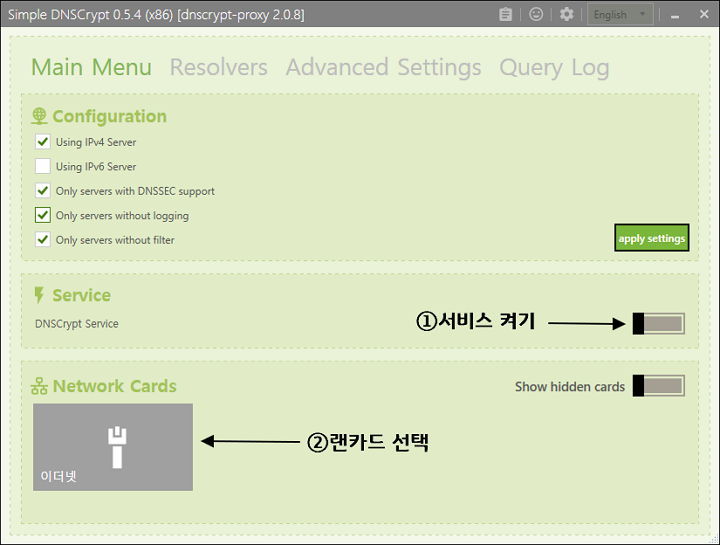Viewport: 720px width, 545px height.
Task: Close the Simple DNSCrypt window
Action: coord(704,14)
